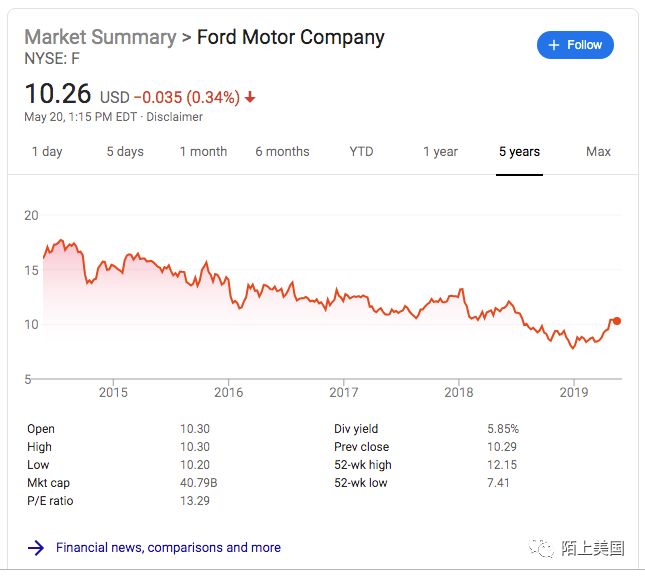Open Financial news, comparisons and more
645x576 pixels.
168,547
